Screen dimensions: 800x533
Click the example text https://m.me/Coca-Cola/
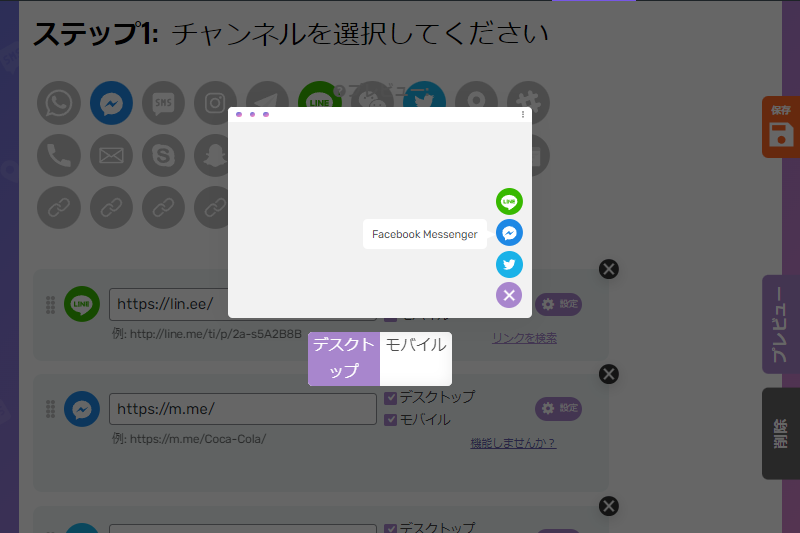[x=198, y=439]
